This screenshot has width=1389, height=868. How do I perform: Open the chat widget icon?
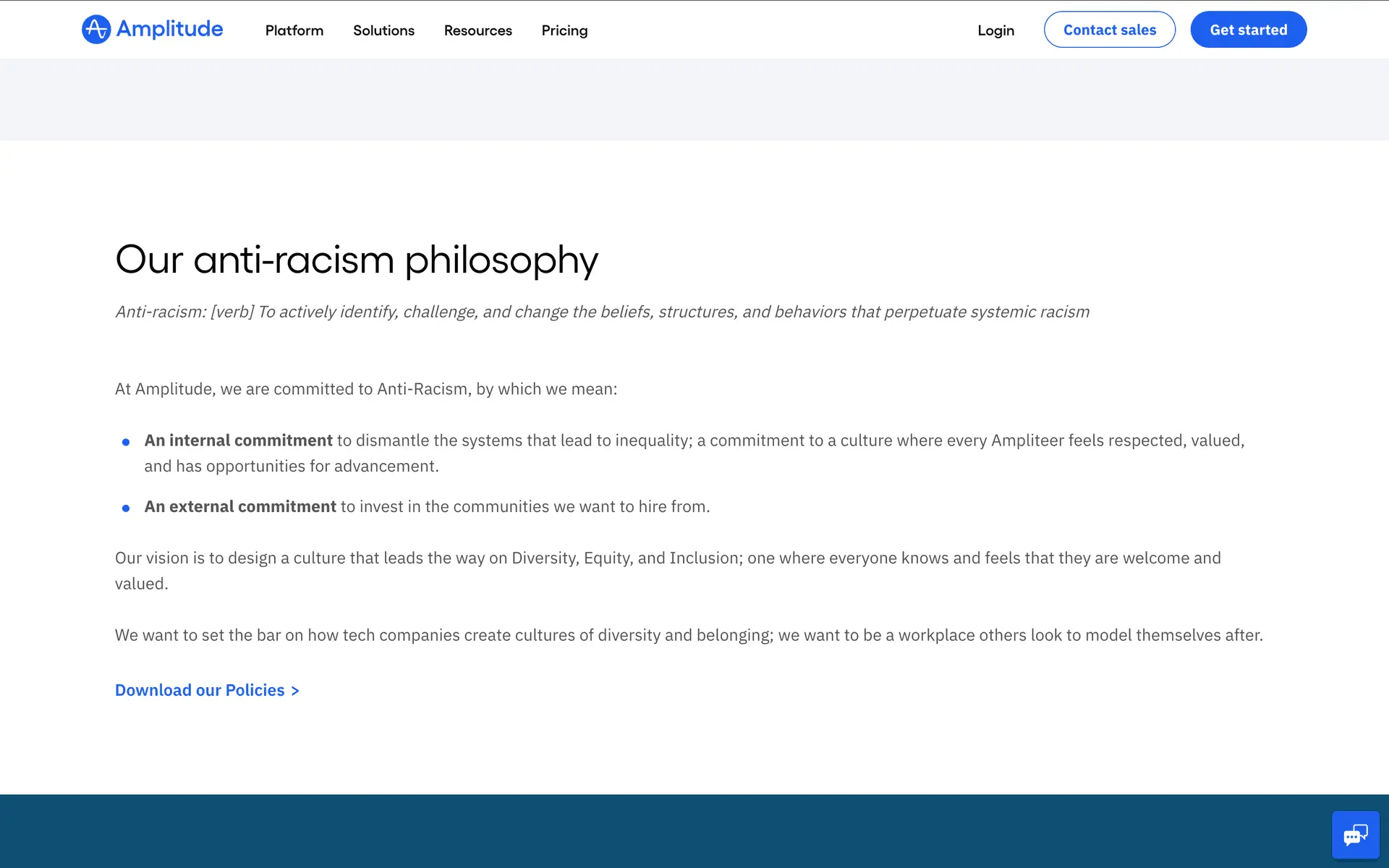1355,835
